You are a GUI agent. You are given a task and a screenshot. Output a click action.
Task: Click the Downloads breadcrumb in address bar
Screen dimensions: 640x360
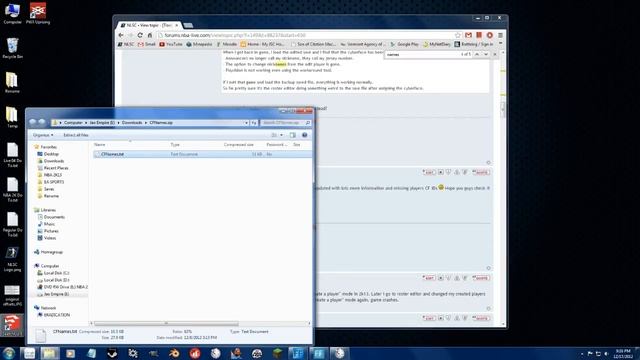132,122
